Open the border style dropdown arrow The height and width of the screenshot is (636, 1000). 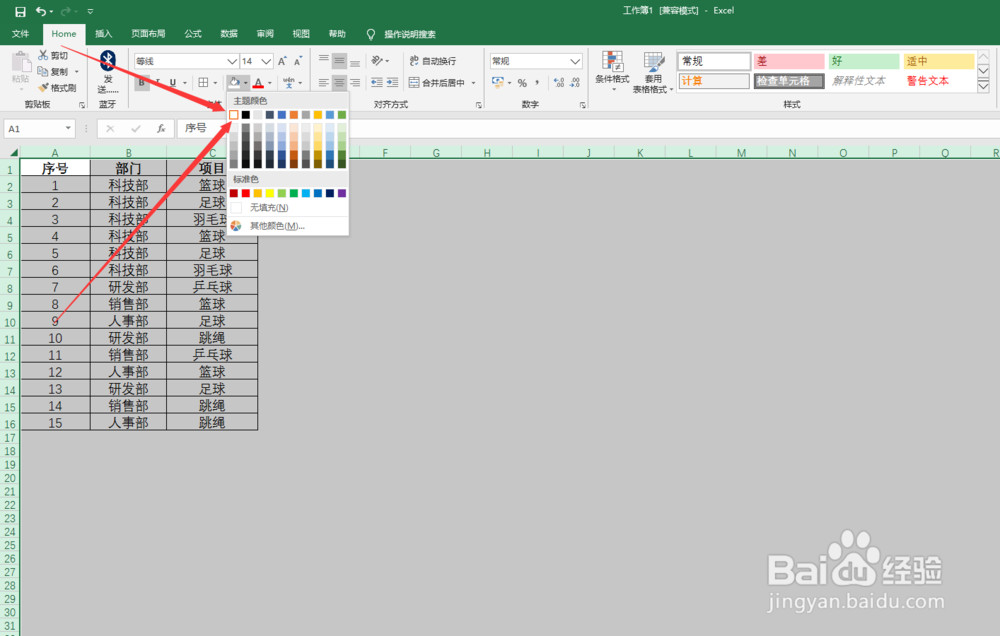[215, 82]
